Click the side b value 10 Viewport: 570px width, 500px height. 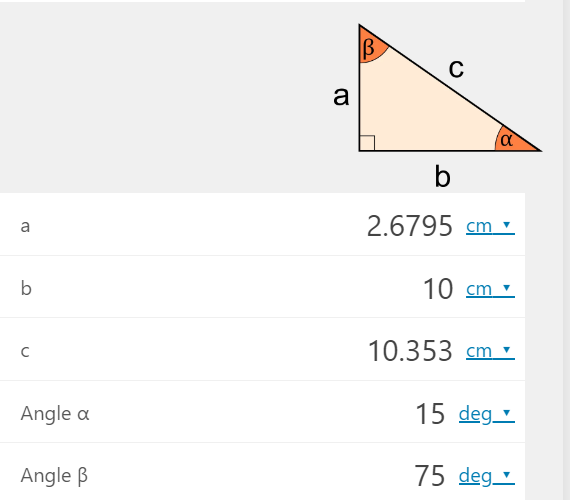click(438, 289)
